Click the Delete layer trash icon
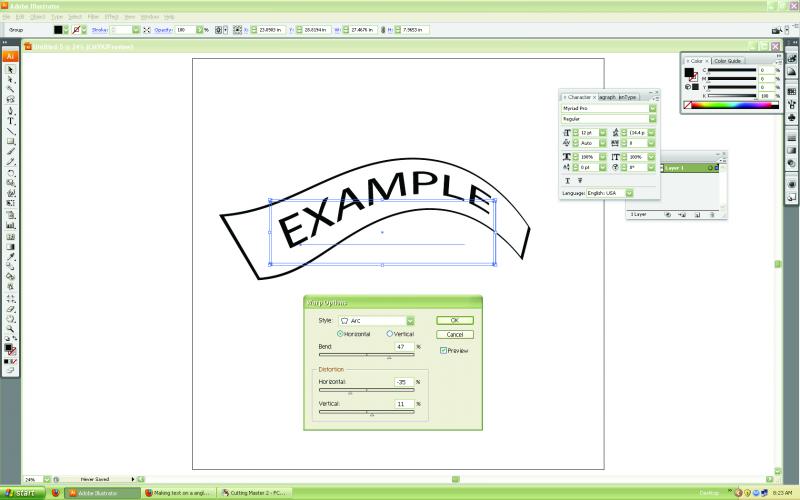The height and width of the screenshot is (500, 800). point(712,215)
